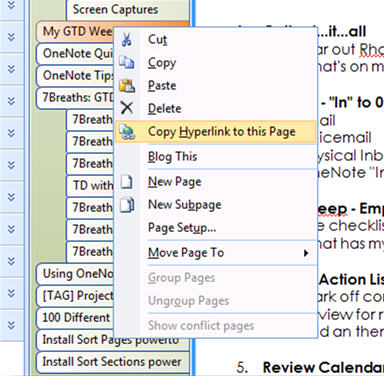
Task: Select Copy Hyperlink to this Page
Action: tap(216, 132)
